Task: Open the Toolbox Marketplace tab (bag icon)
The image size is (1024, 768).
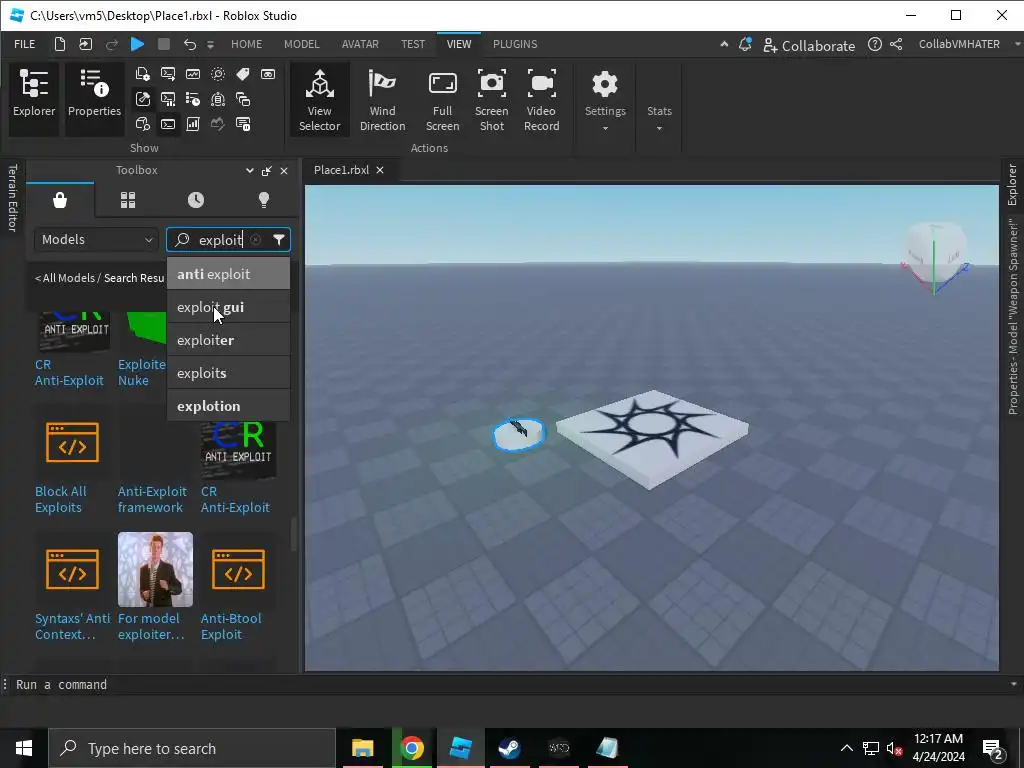Action: [x=60, y=200]
